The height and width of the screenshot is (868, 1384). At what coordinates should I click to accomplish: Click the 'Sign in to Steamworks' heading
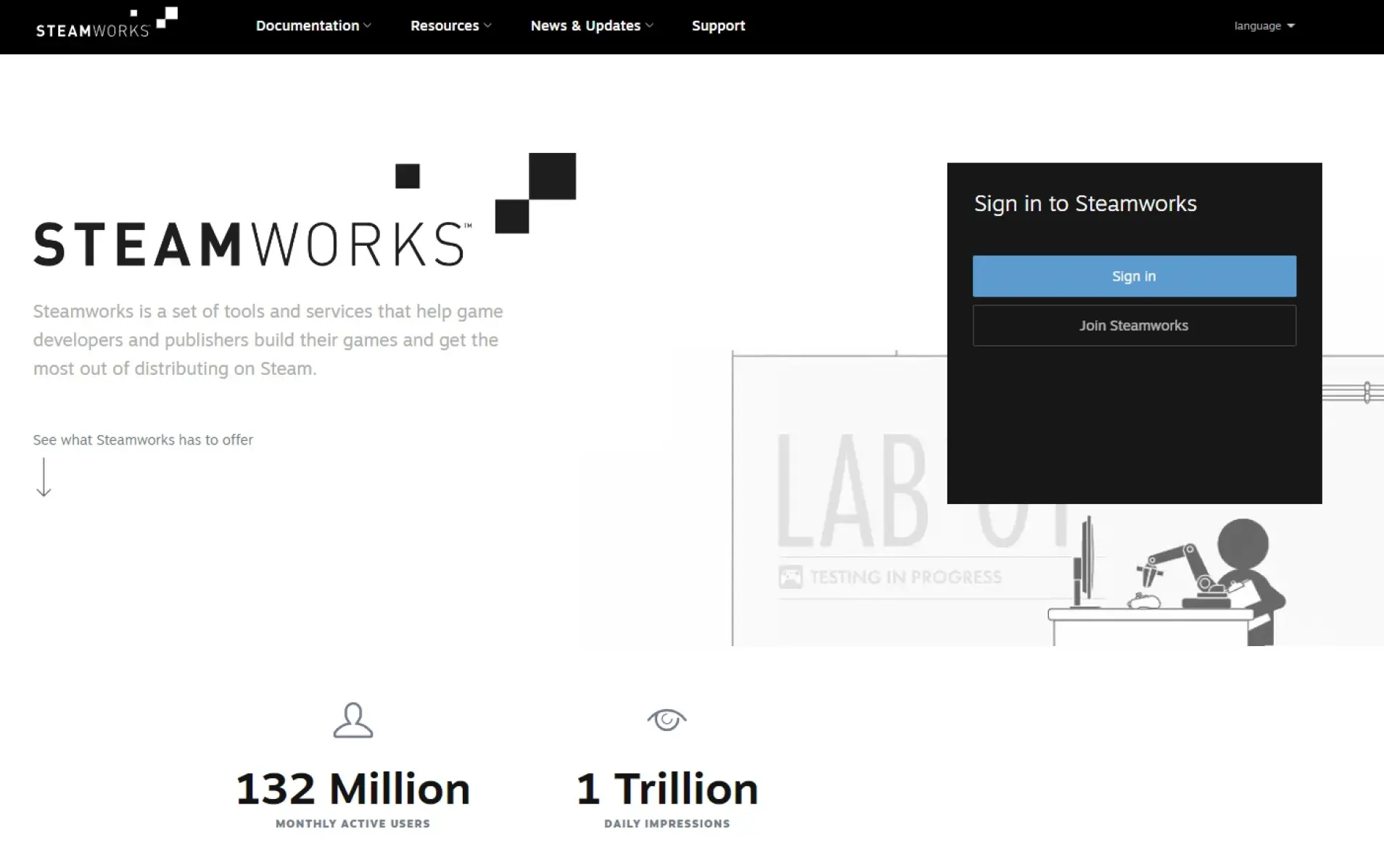coord(1085,204)
